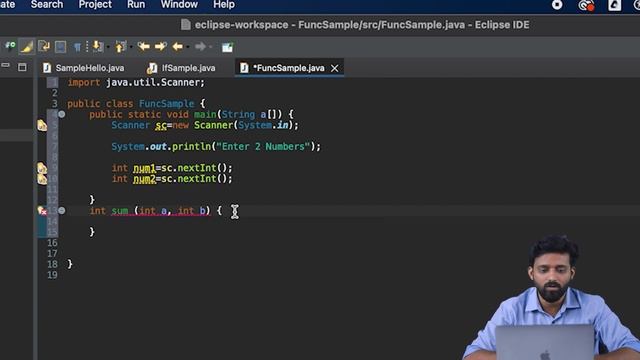Open the Next Annotation dropdown arrow

tap(108, 47)
